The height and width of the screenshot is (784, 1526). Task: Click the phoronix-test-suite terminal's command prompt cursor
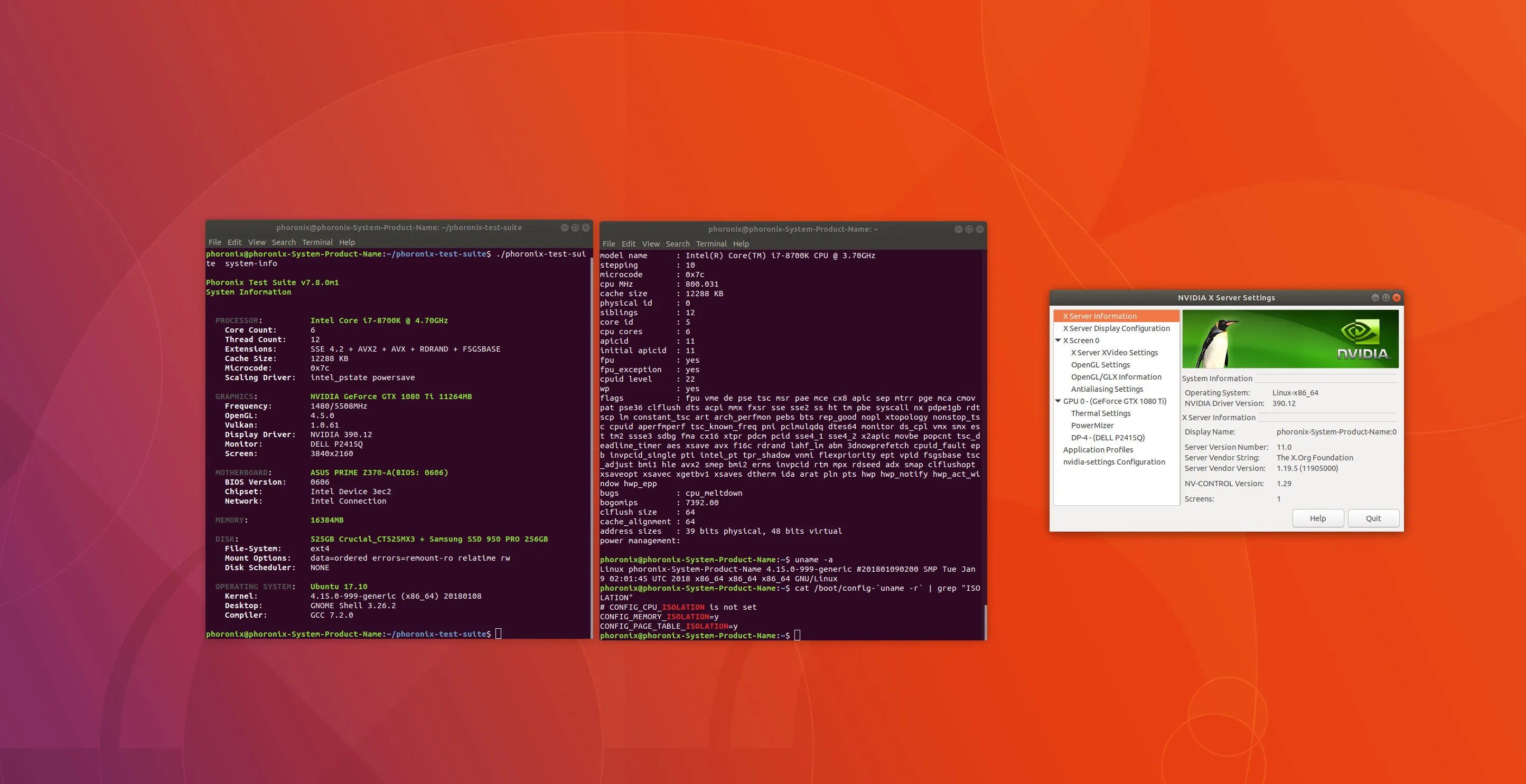pyautogui.click(x=498, y=634)
